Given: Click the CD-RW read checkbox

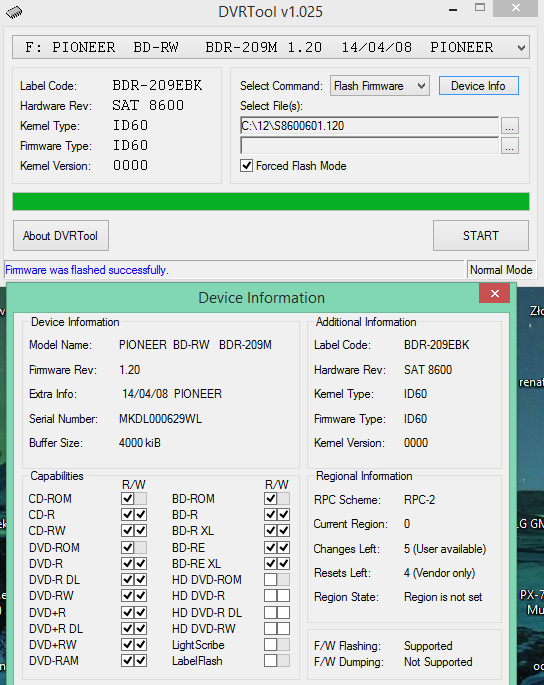Looking at the screenshot, I should click(x=127, y=530).
